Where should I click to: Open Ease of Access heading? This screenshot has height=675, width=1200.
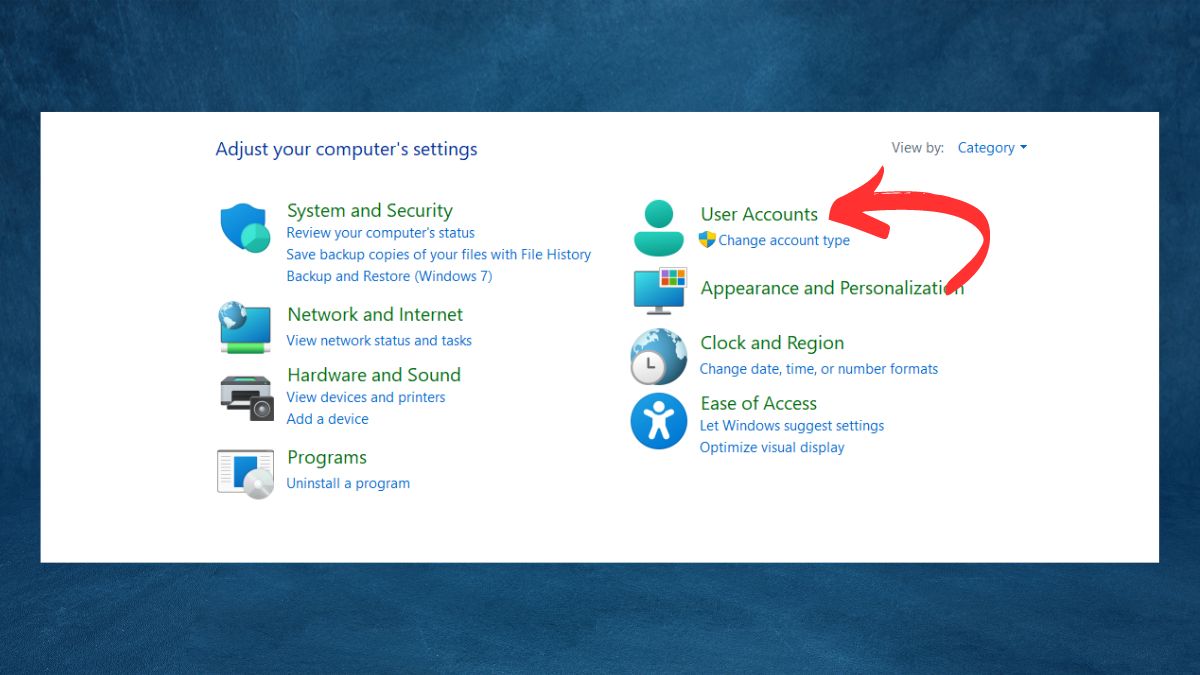(758, 403)
